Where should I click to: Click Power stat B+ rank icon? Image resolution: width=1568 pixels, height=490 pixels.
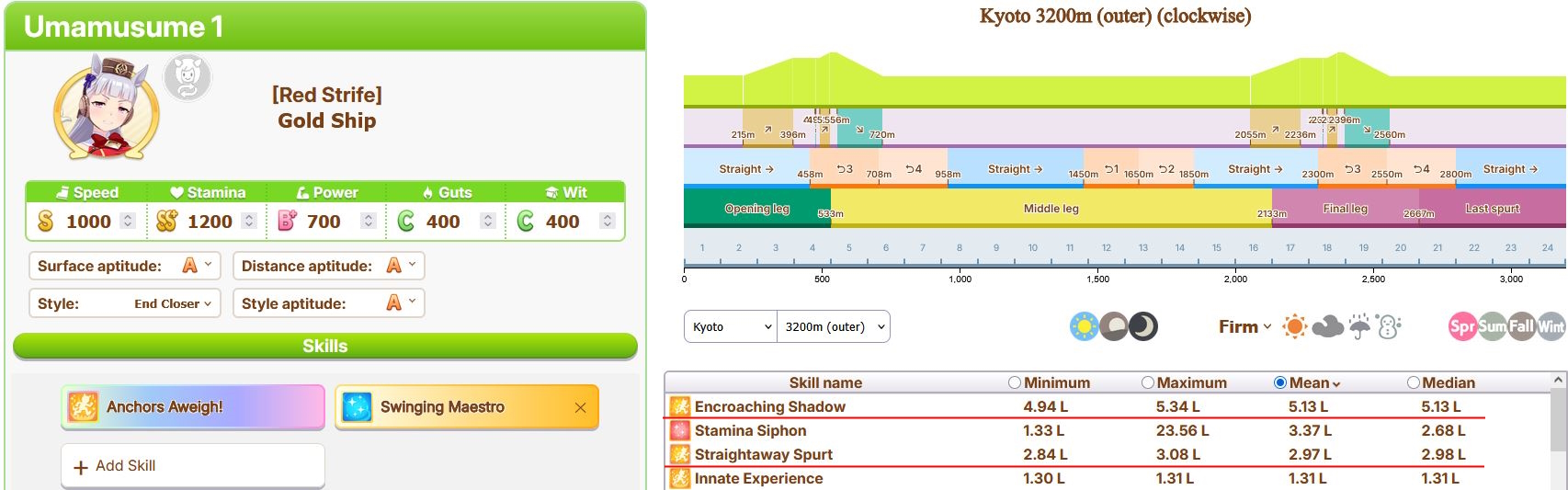pyautogui.click(x=287, y=222)
